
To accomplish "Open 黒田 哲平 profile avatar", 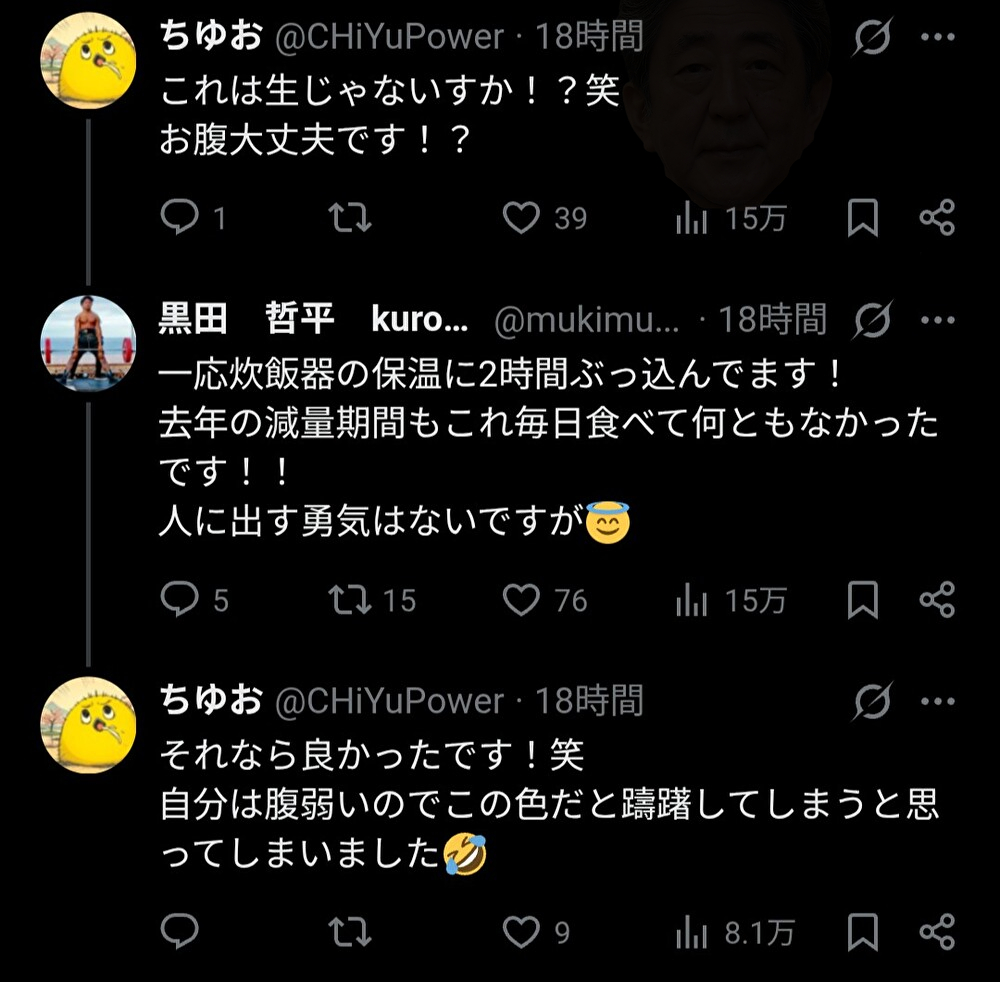I will click(x=87, y=343).
